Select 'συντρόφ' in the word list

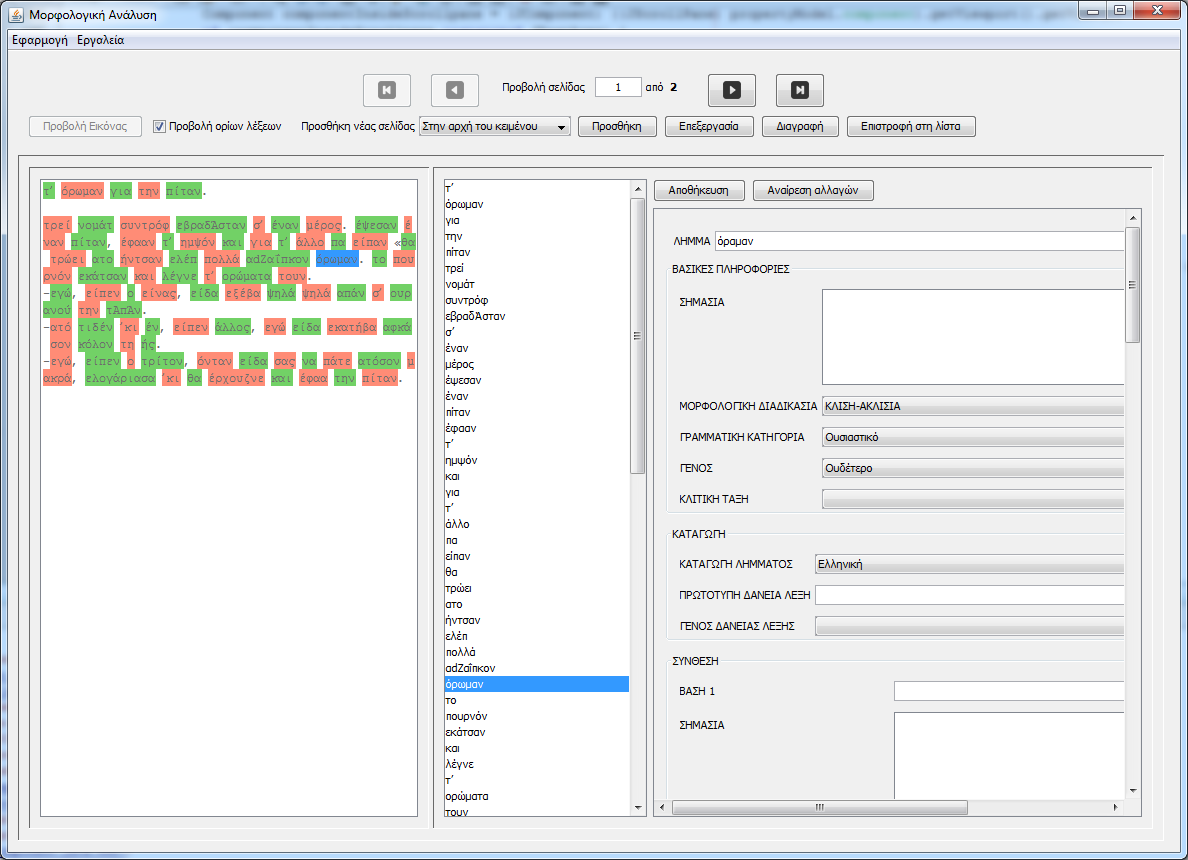tap(536, 300)
